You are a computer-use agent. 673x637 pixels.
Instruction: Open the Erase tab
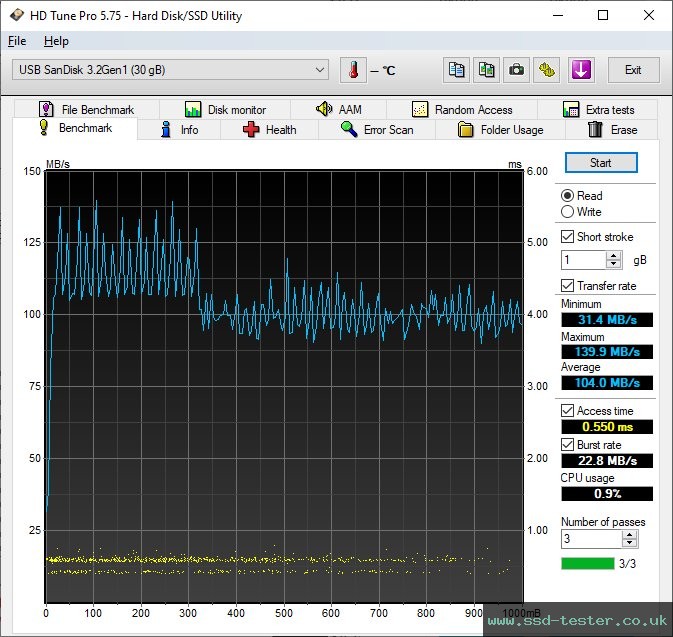click(612, 130)
